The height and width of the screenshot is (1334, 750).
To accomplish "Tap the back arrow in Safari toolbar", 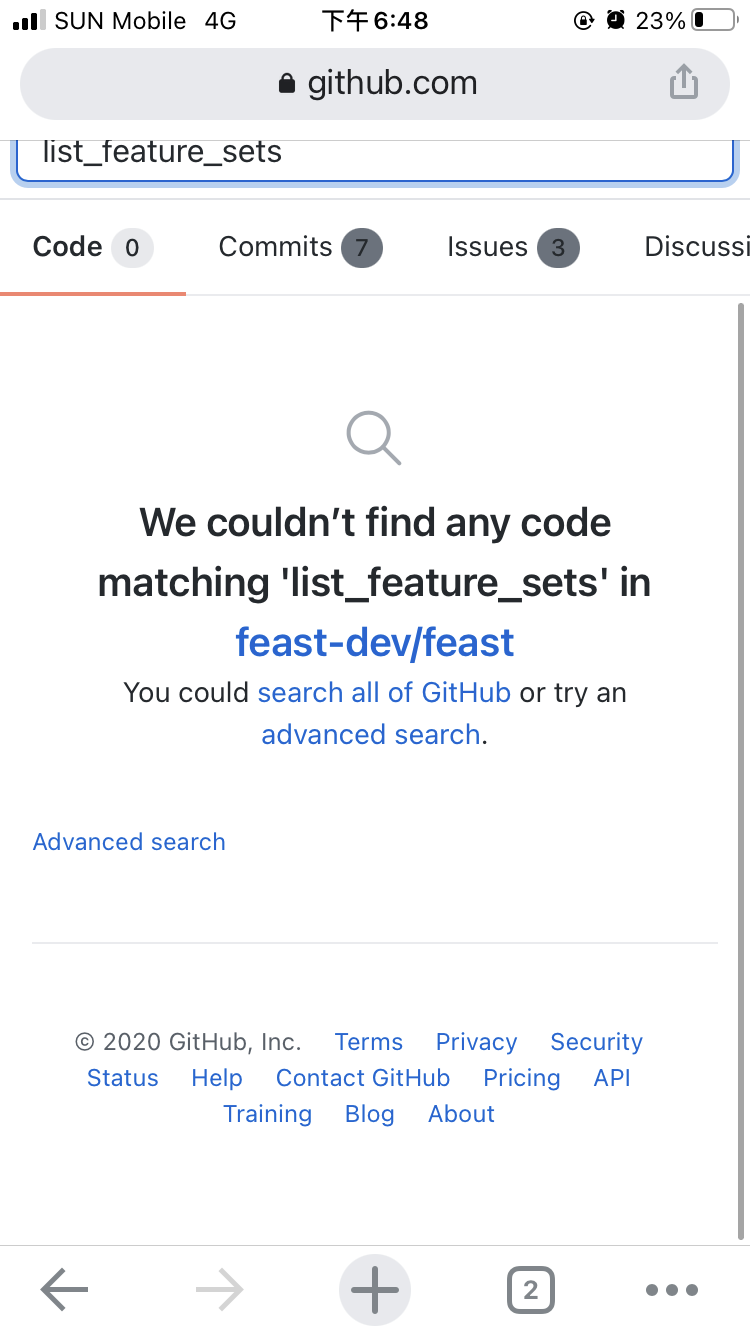I will 63,1289.
